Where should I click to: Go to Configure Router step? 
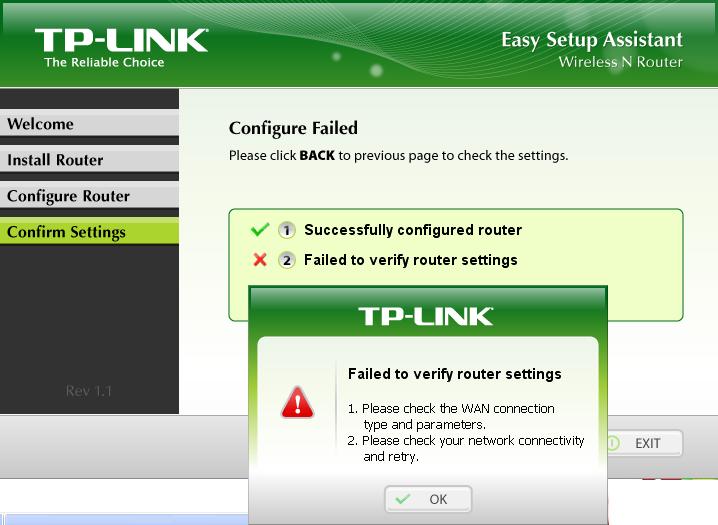tap(89, 196)
